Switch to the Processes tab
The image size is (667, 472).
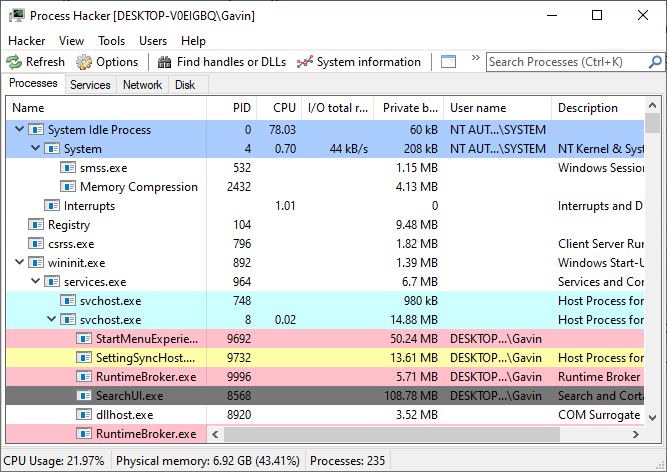pyautogui.click(x=33, y=83)
